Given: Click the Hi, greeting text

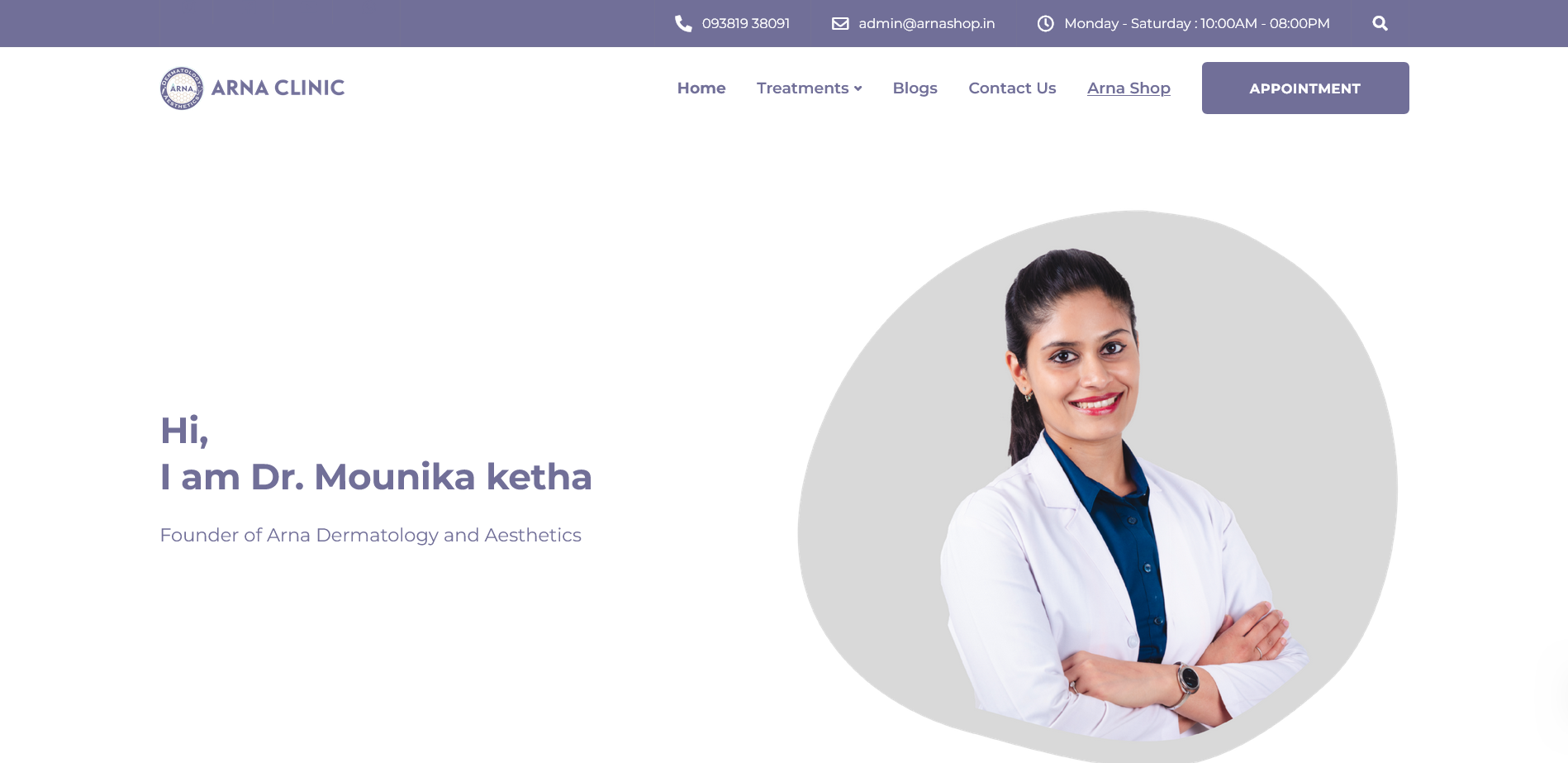Looking at the screenshot, I should click(x=184, y=432).
